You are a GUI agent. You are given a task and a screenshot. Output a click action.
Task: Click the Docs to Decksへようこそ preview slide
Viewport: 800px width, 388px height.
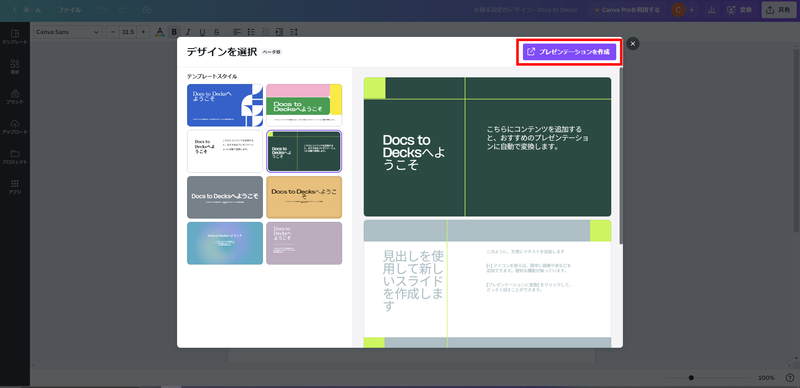487,147
